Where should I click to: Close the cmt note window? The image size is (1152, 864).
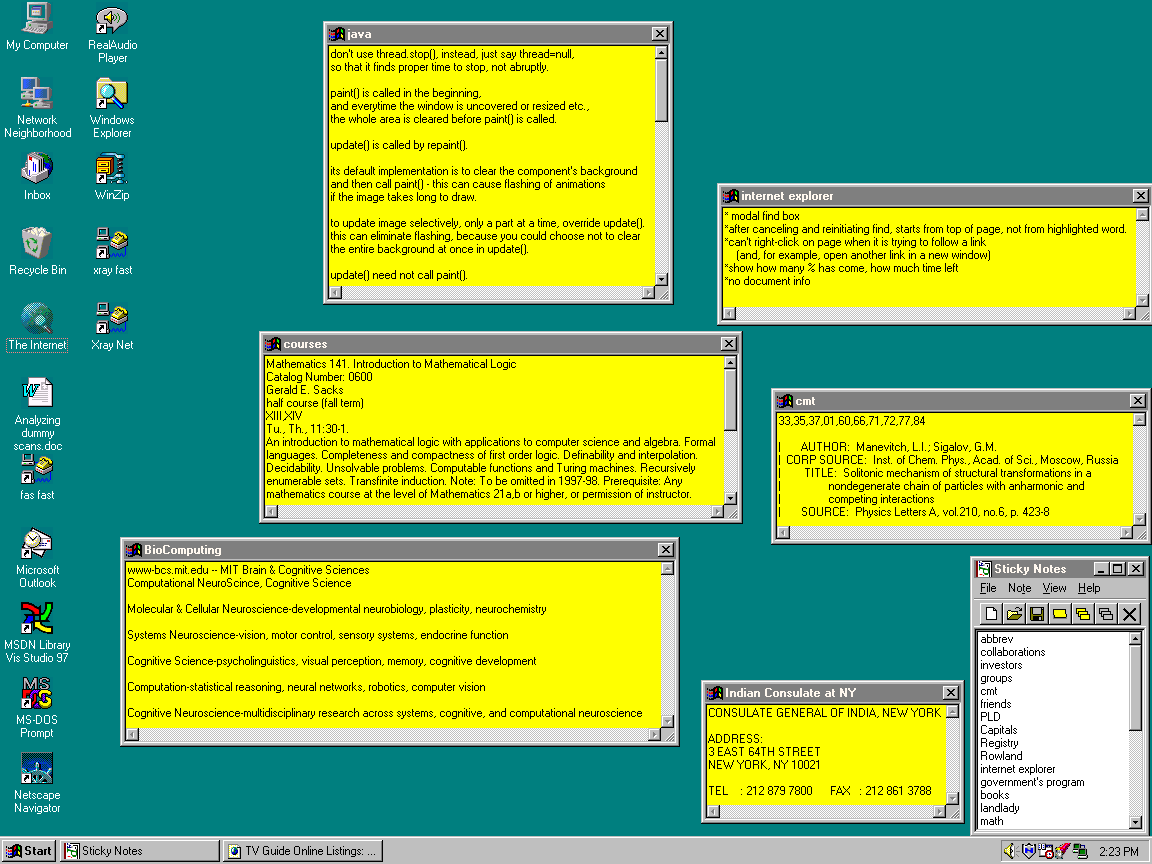point(1137,400)
